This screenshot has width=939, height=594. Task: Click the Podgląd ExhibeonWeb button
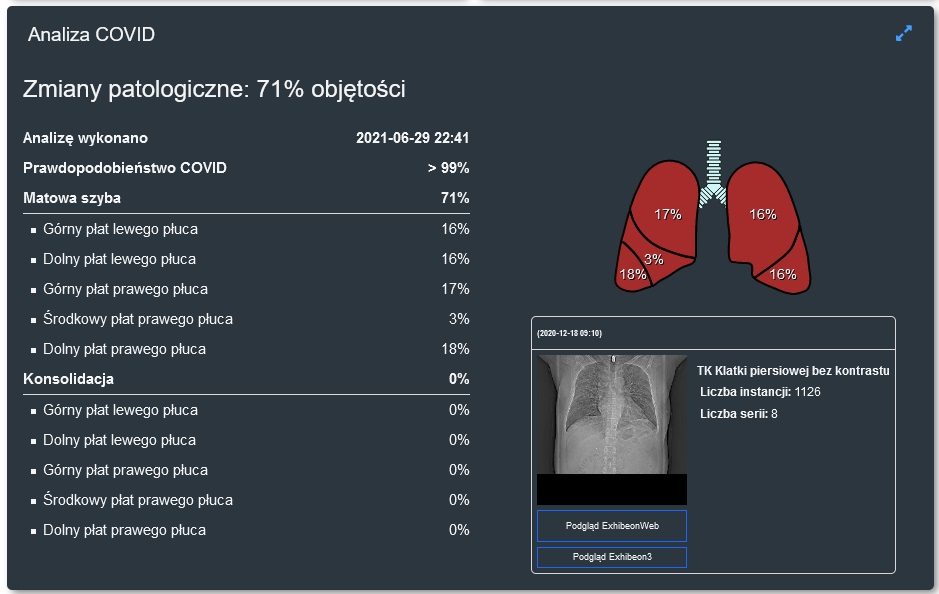[611, 525]
